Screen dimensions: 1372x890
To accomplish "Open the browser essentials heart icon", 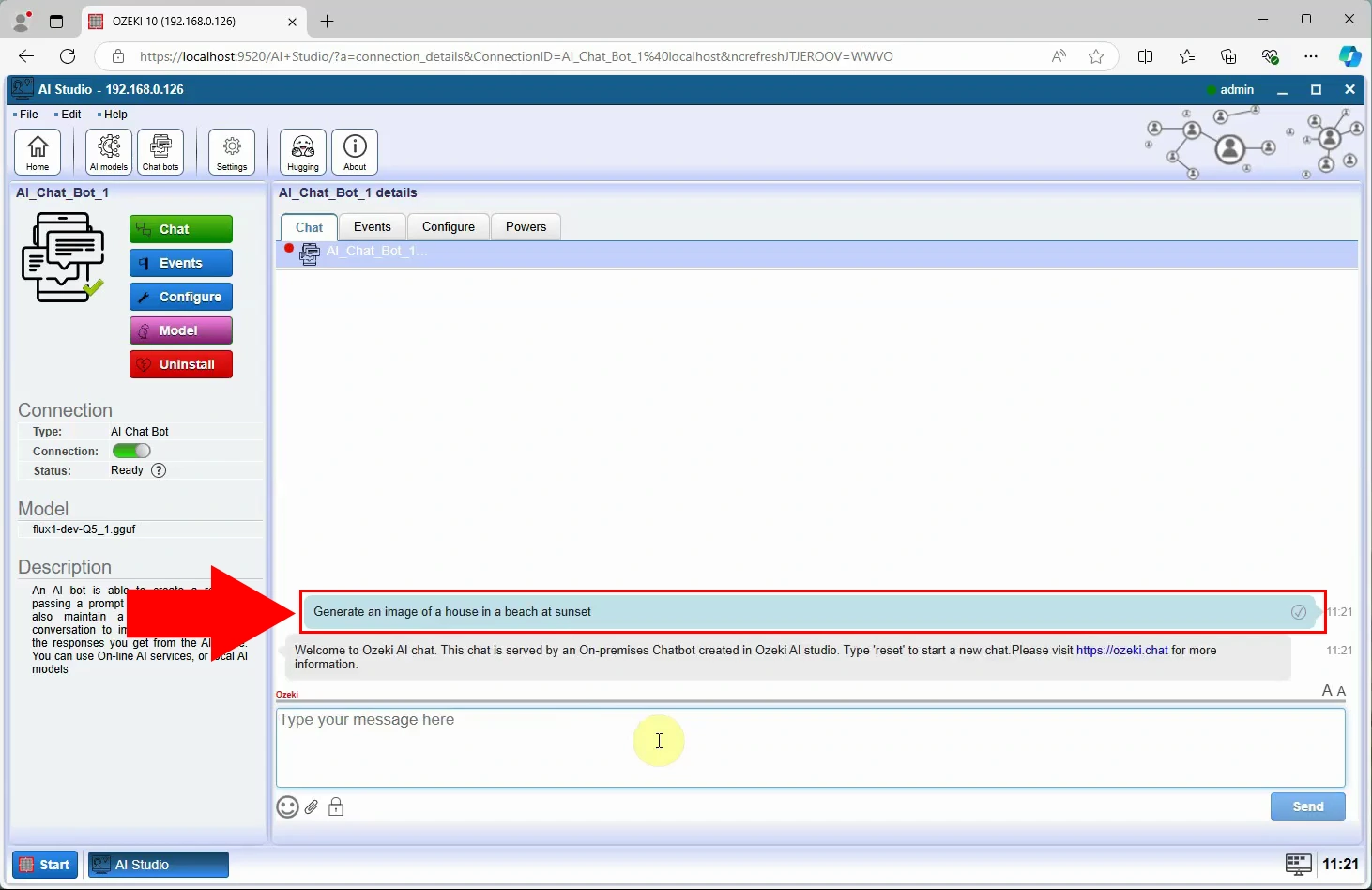I will tap(1271, 56).
